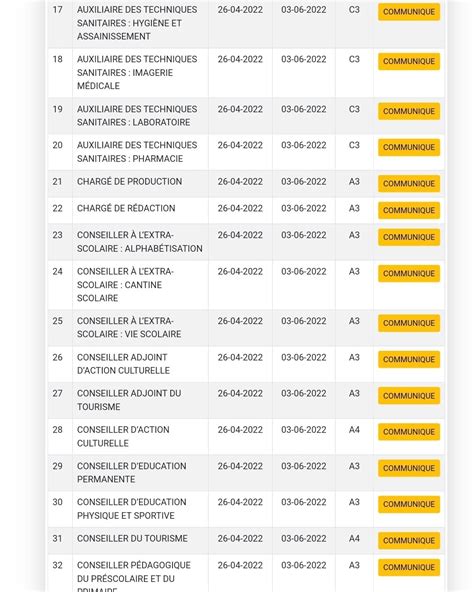Click the A4 category cell in row 28
Screen dimensions: 474x592
(354, 430)
